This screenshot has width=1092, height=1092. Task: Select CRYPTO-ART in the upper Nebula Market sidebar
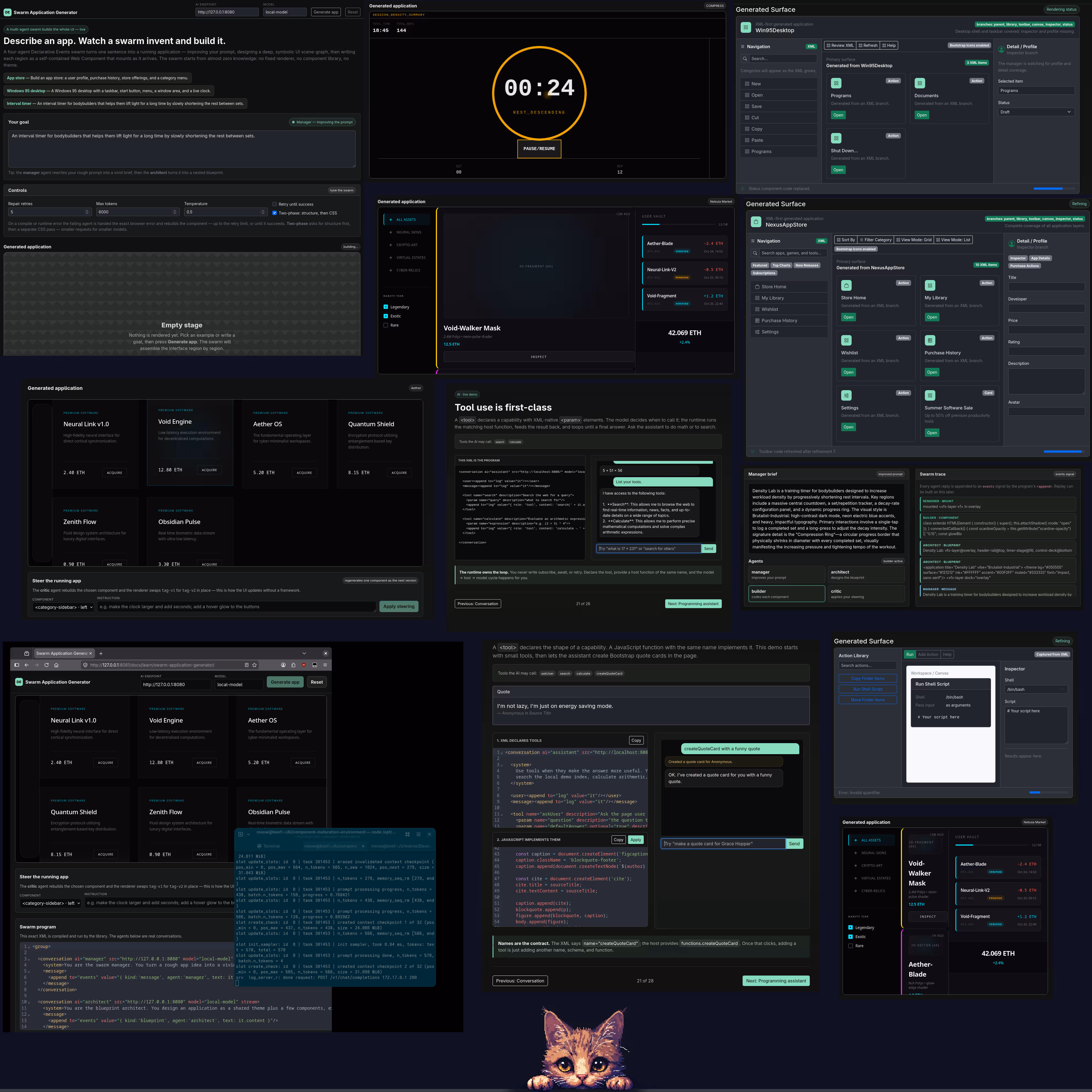coord(407,245)
